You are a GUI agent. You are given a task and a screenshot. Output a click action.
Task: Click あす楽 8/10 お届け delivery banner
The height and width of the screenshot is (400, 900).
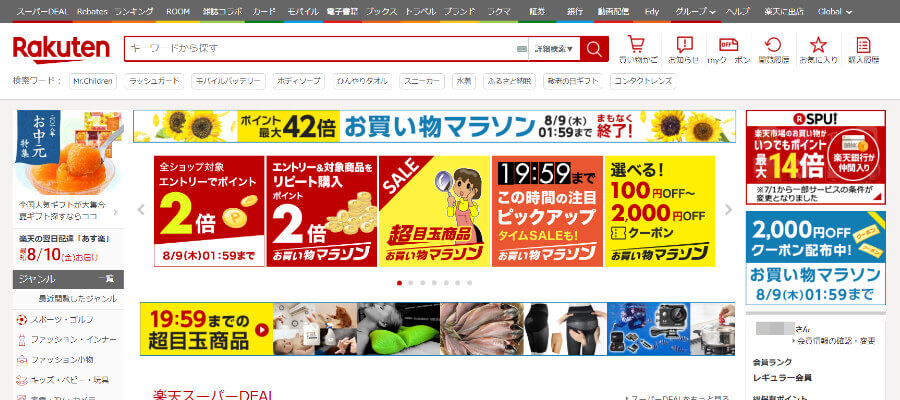click(x=68, y=248)
